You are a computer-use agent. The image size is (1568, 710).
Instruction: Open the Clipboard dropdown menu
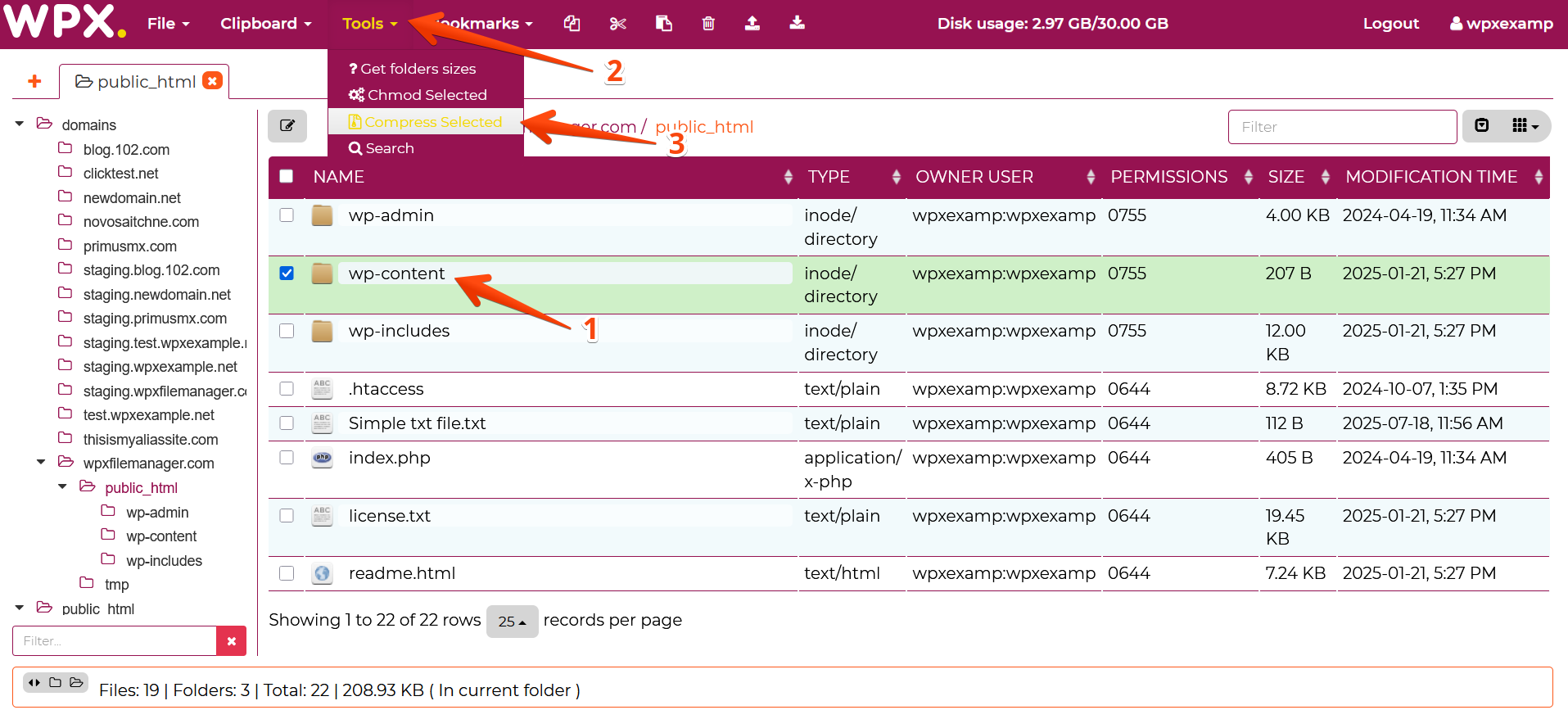(266, 24)
